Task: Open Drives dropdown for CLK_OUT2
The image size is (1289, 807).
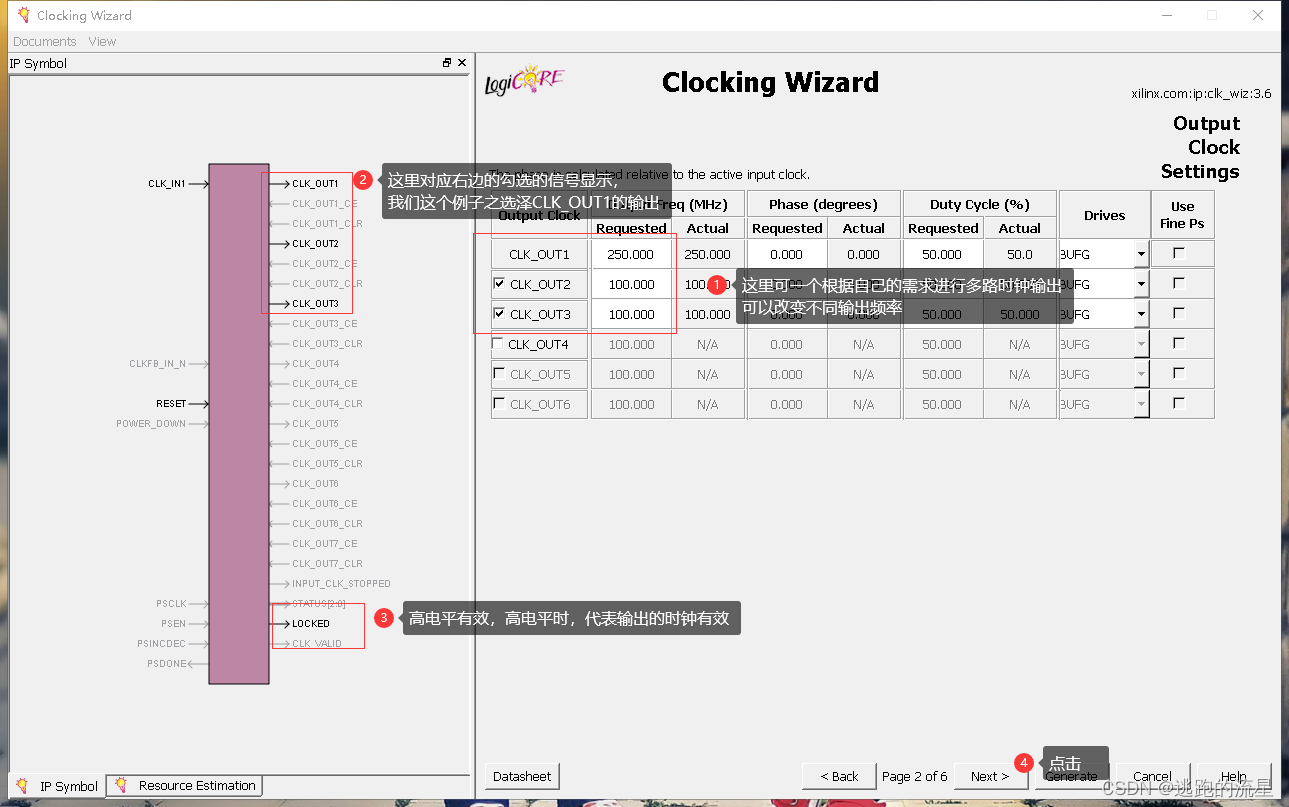Action: [x=1141, y=284]
